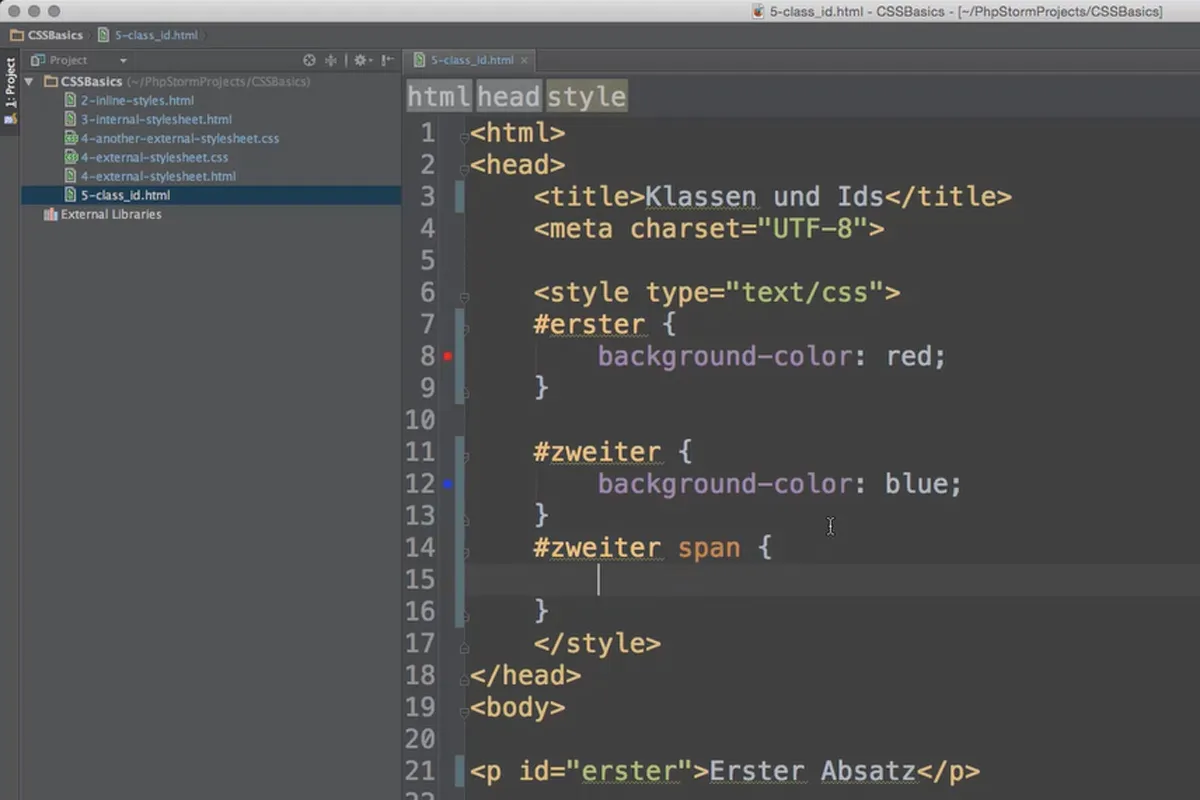Click the UTF-8 charset value
Image resolution: width=1200 pixels, height=800 pixels.
click(812, 228)
